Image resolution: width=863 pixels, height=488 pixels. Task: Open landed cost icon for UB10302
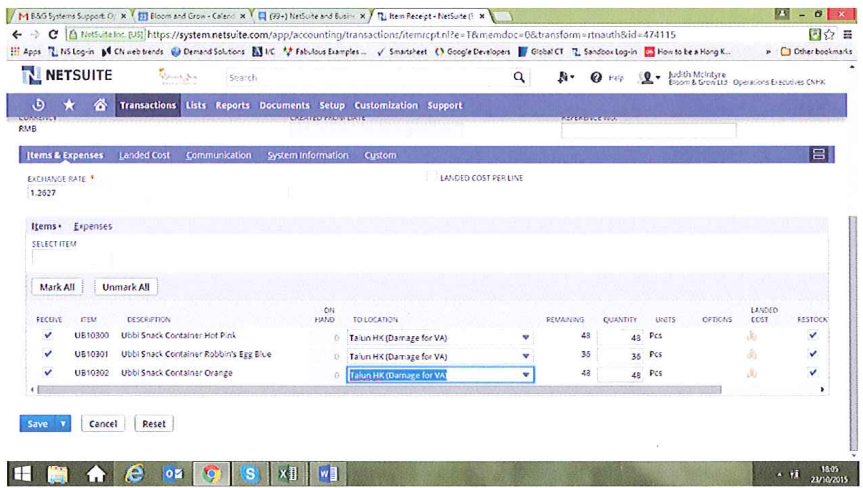(751, 373)
